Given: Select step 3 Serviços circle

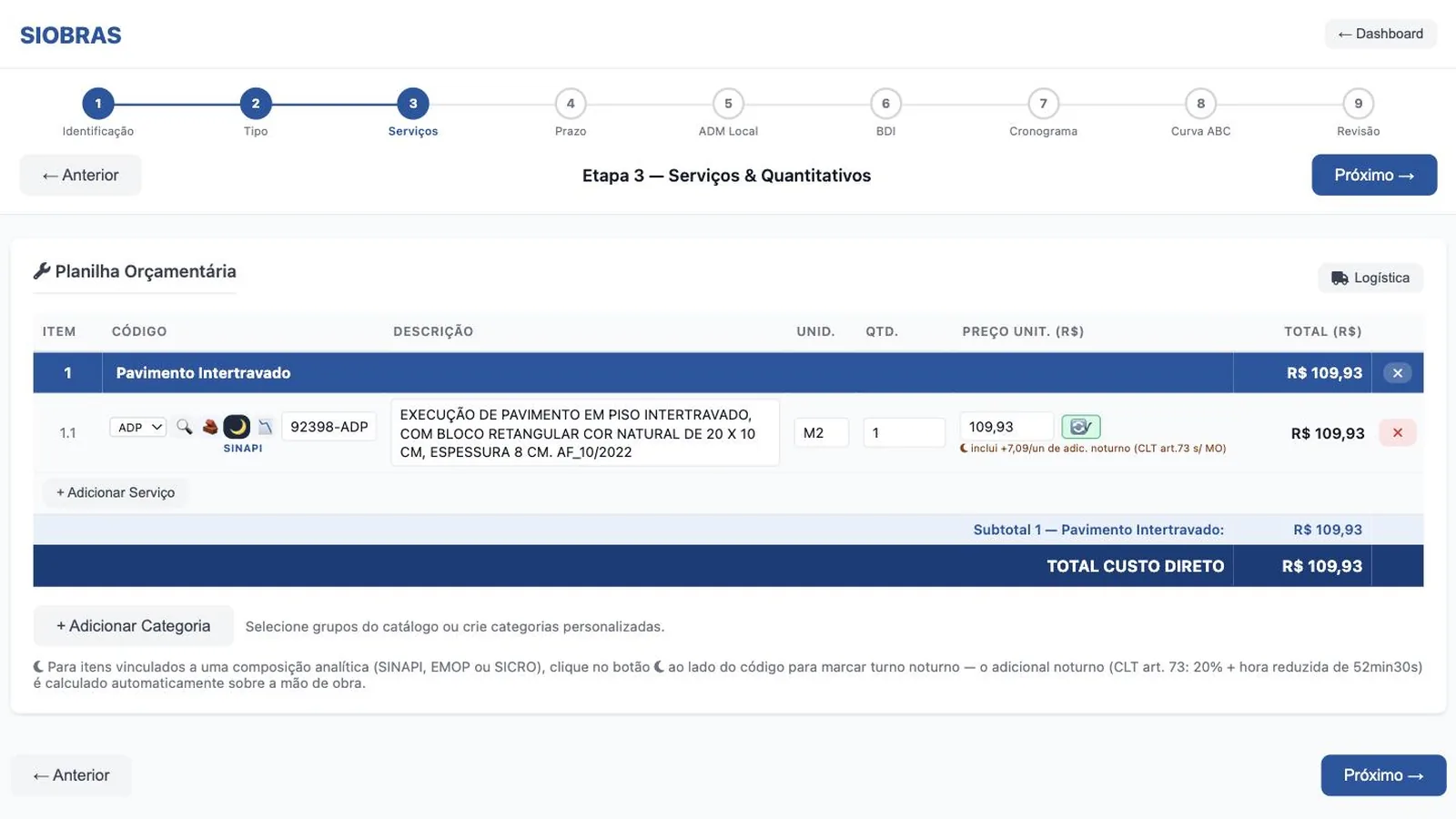Looking at the screenshot, I should 413,104.
